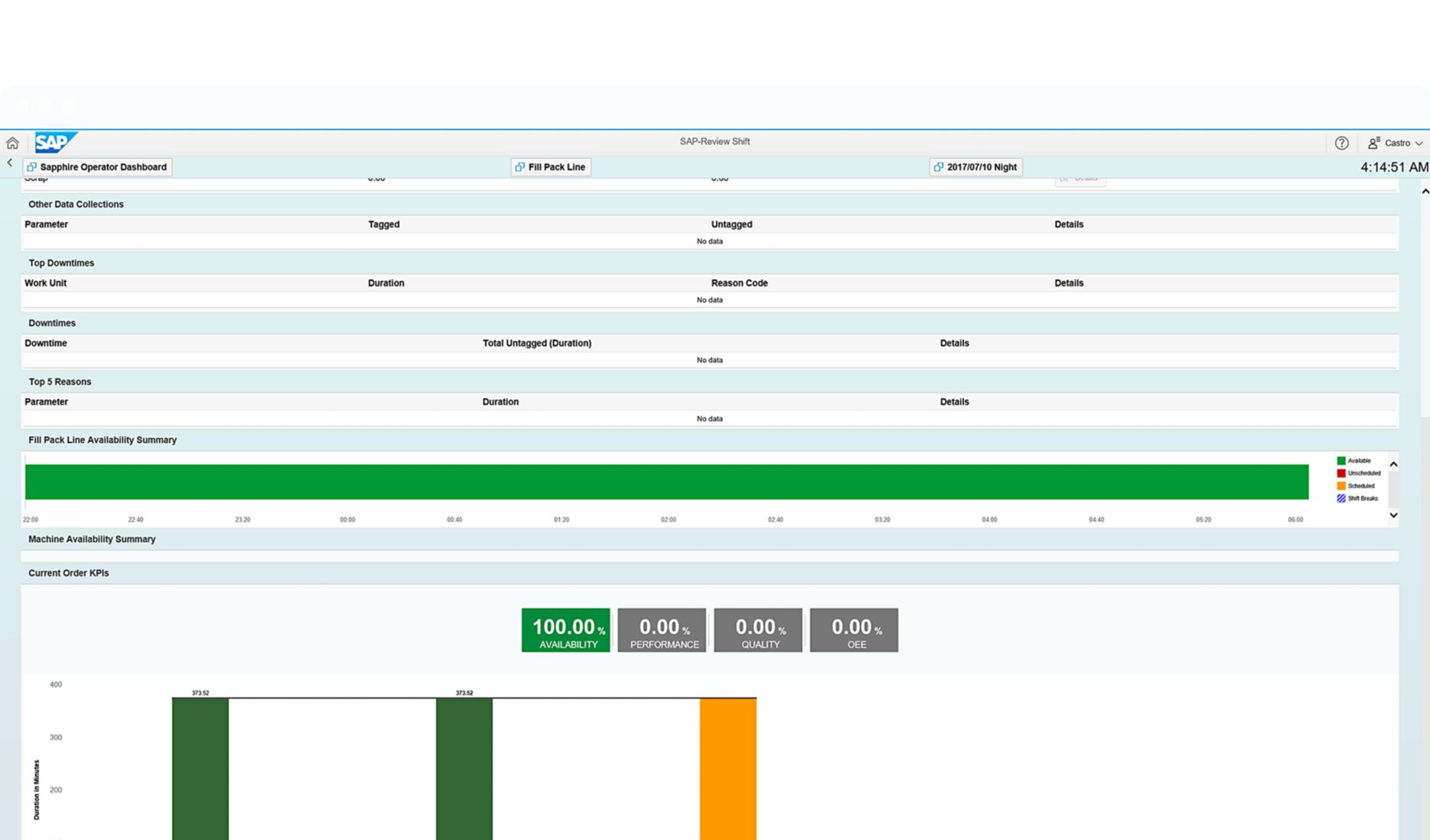Image resolution: width=1430 pixels, height=840 pixels.
Task: Click the link icon beside Fill Pack Line
Action: pyautogui.click(x=520, y=166)
